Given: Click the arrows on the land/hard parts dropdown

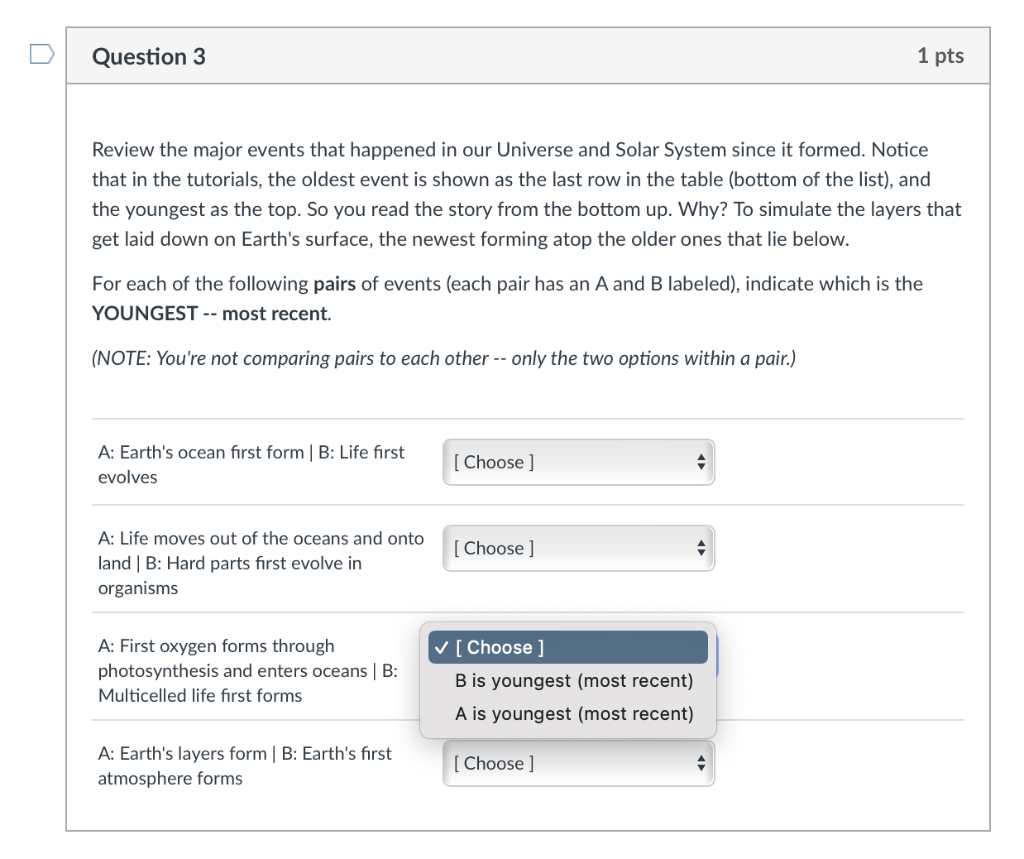Looking at the screenshot, I should coord(701,548).
